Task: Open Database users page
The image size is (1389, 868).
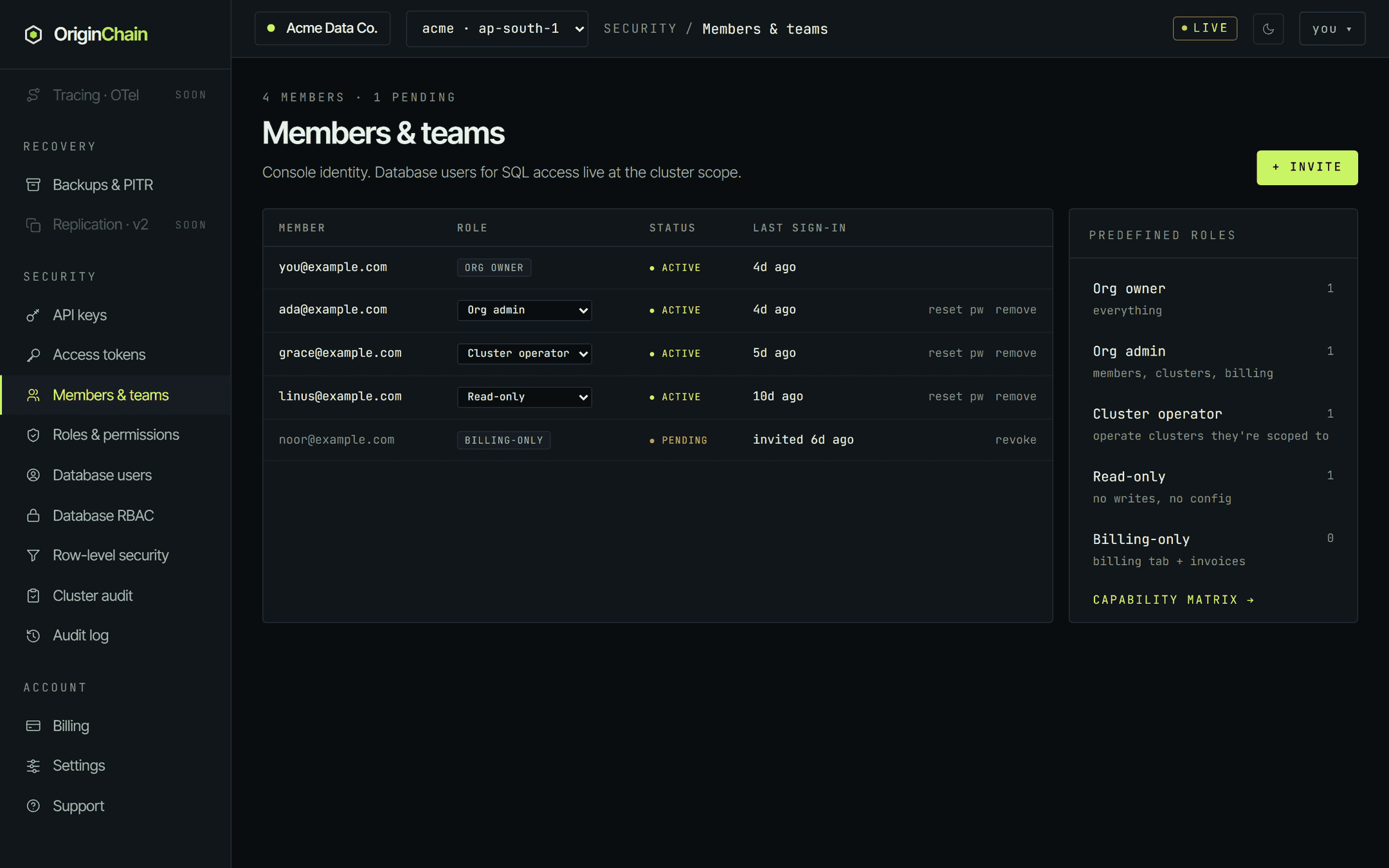Action: (x=116, y=475)
